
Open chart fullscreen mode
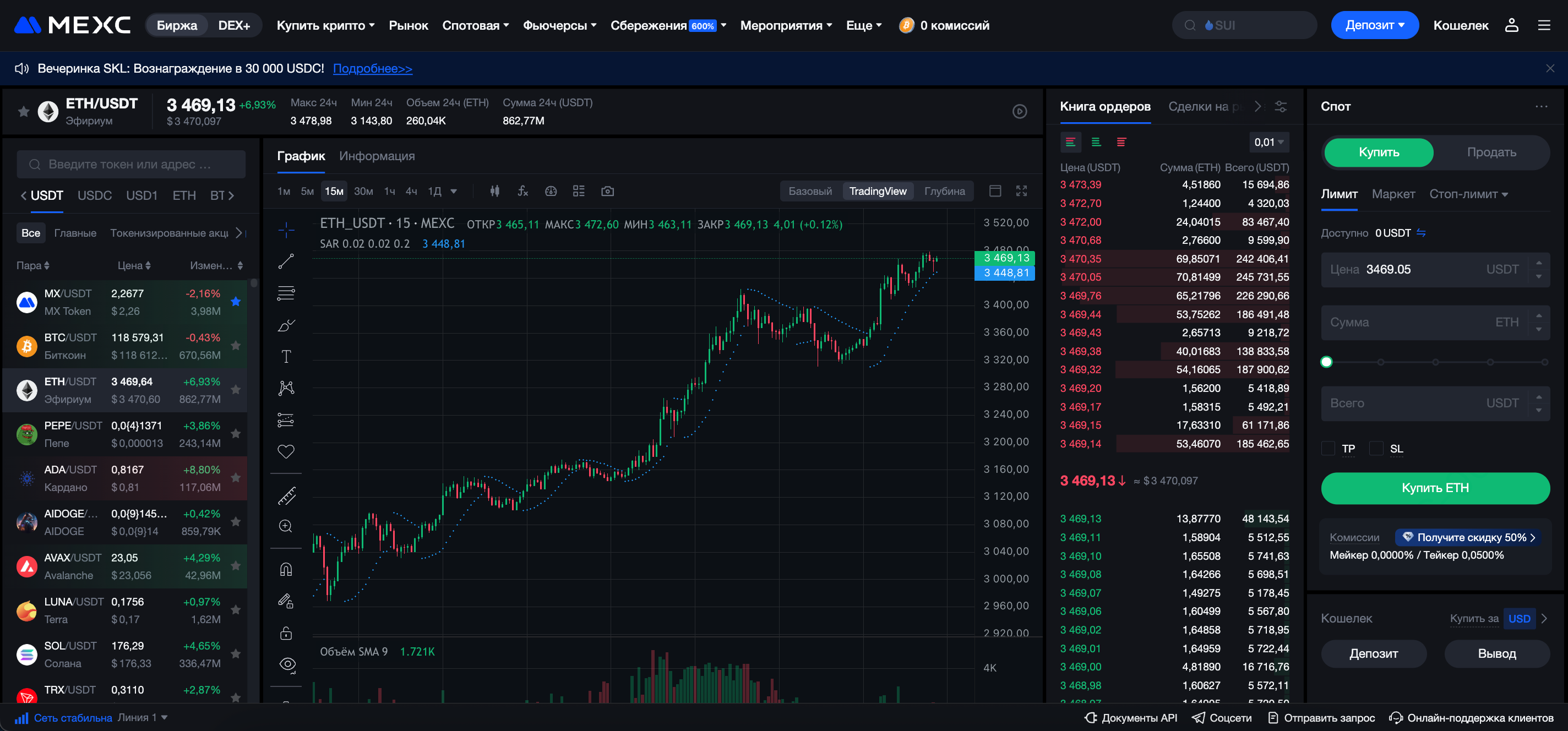pos(1021,191)
